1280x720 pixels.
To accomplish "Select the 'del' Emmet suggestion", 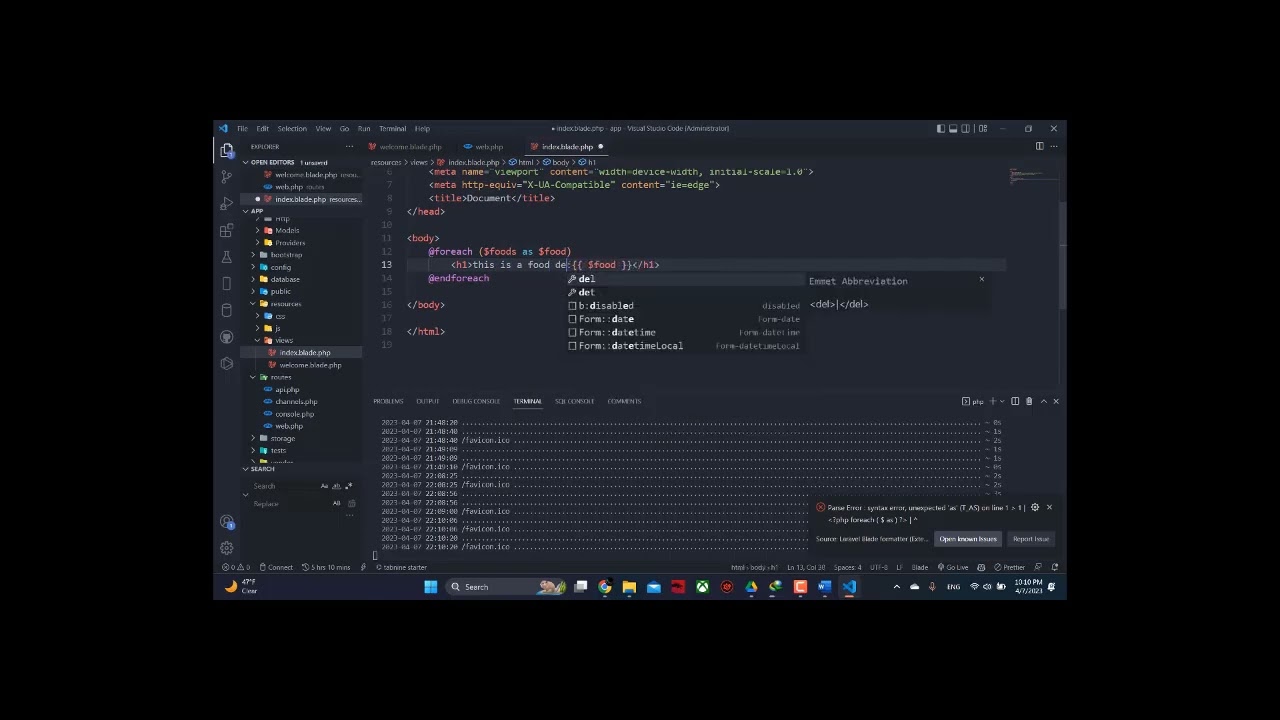I will point(687,279).
